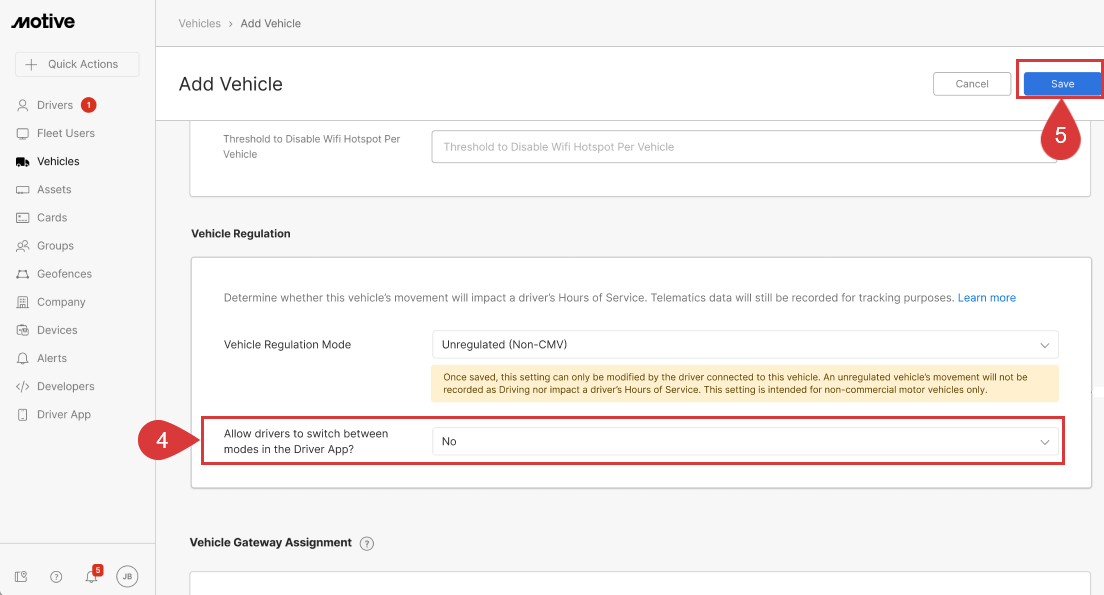1104x595 pixels.
Task: Click the Motive logo
Action: click(43, 22)
